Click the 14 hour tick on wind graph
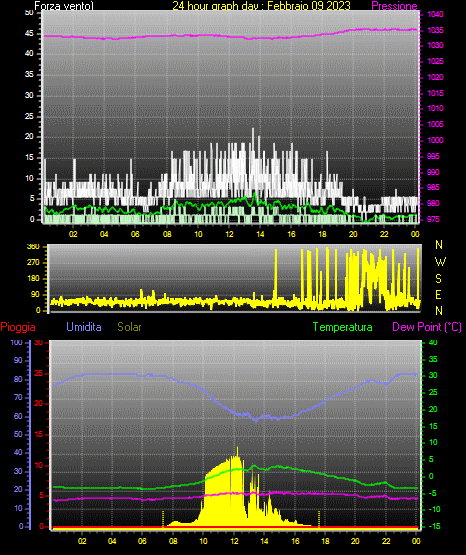466x555 pixels. point(260,234)
